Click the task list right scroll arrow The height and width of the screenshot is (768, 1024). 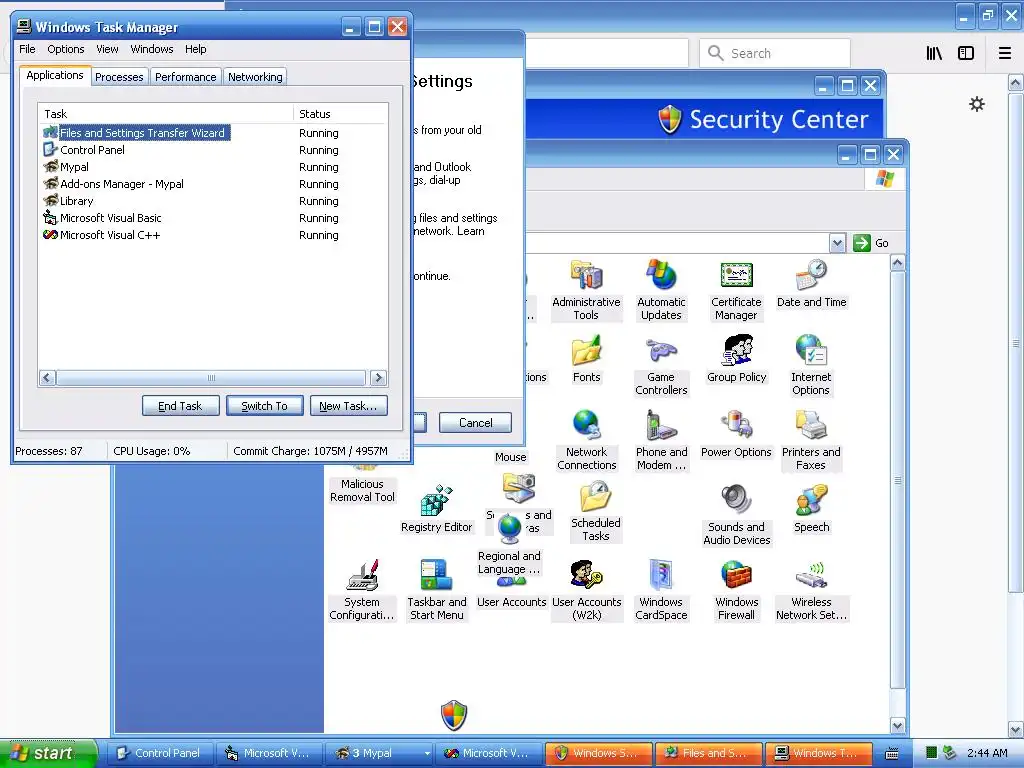pyautogui.click(x=378, y=377)
